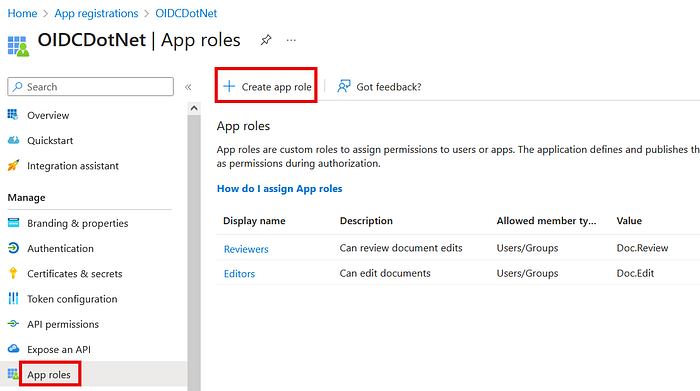The width and height of the screenshot is (700, 391).
Task: Click the App roles section heading
Action: click(x=243, y=126)
